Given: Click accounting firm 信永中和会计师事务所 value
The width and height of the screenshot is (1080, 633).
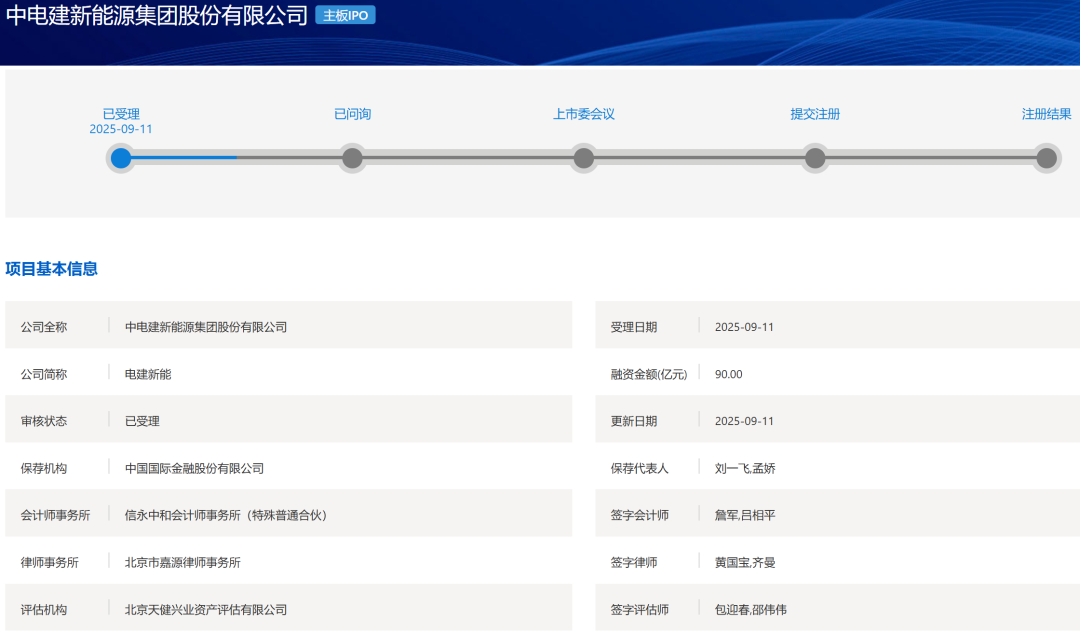Looking at the screenshot, I should tap(225, 515).
